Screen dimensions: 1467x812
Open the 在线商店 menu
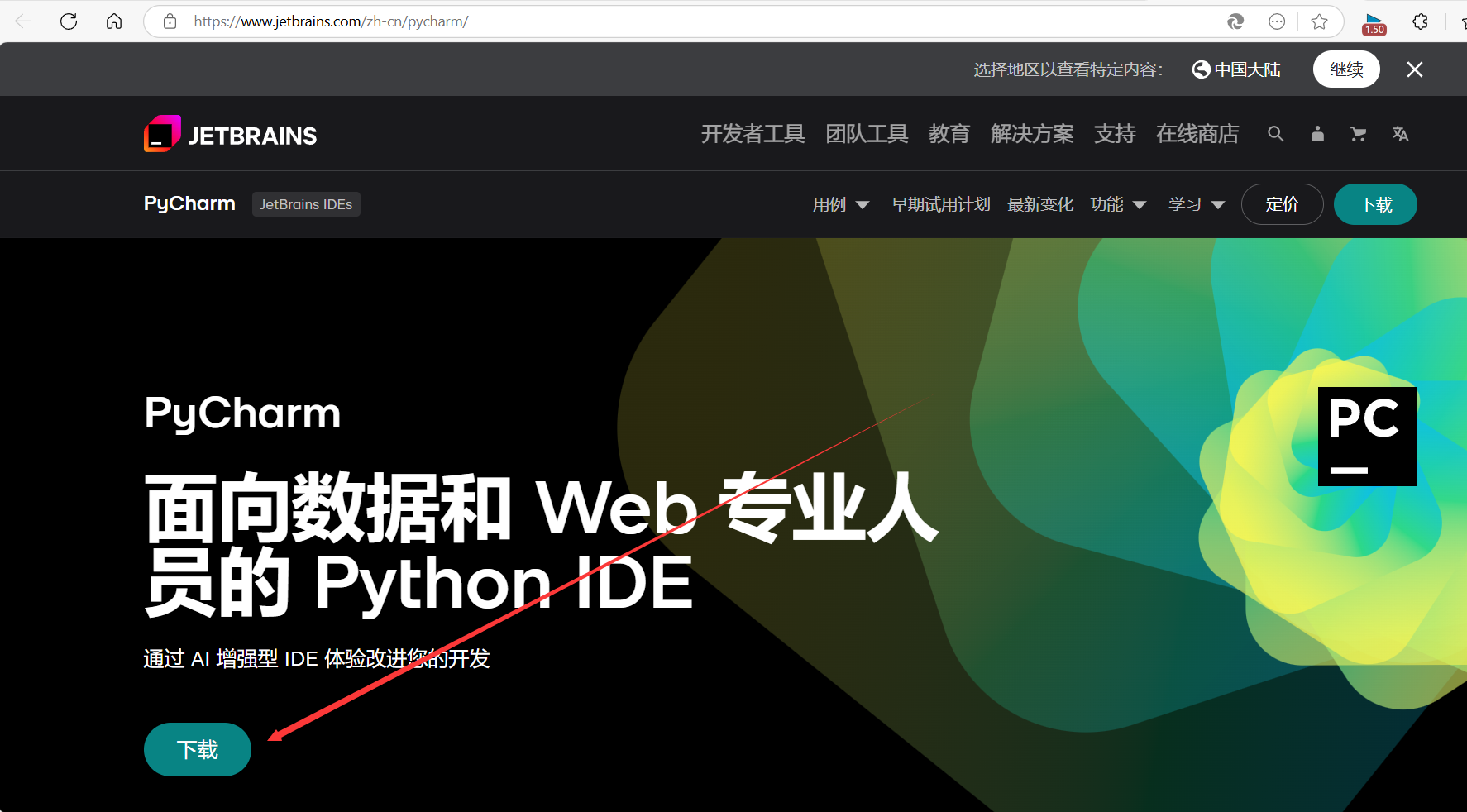point(1197,134)
